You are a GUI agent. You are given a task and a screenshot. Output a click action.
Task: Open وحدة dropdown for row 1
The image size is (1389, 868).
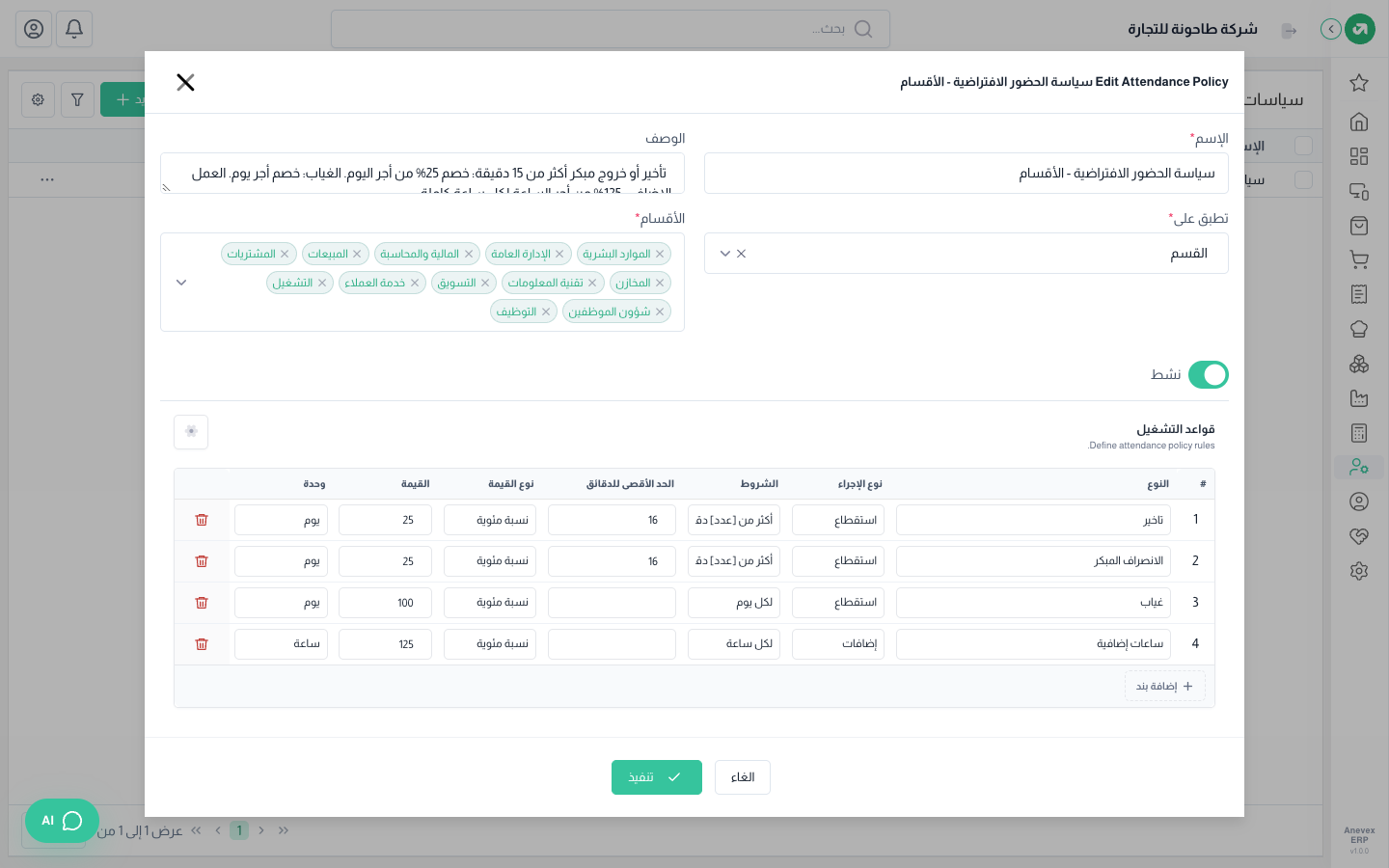tap(281, 520)
